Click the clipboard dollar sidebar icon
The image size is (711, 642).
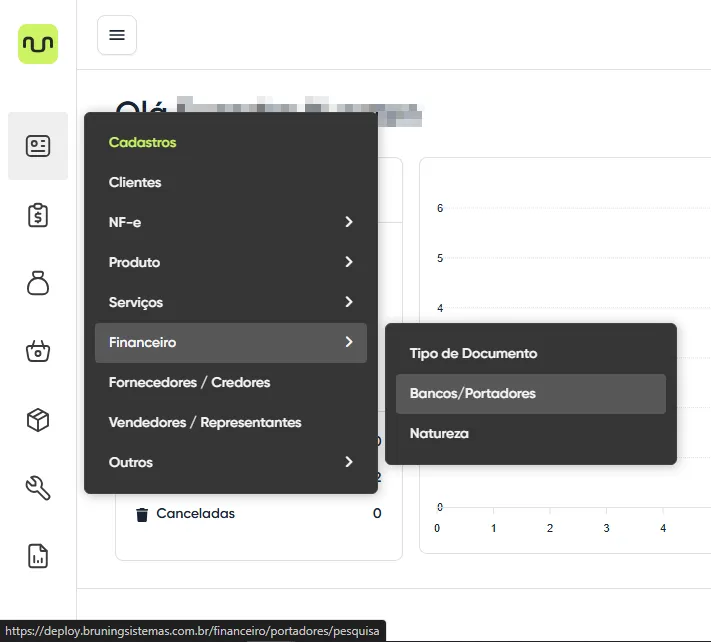point(38,214)
